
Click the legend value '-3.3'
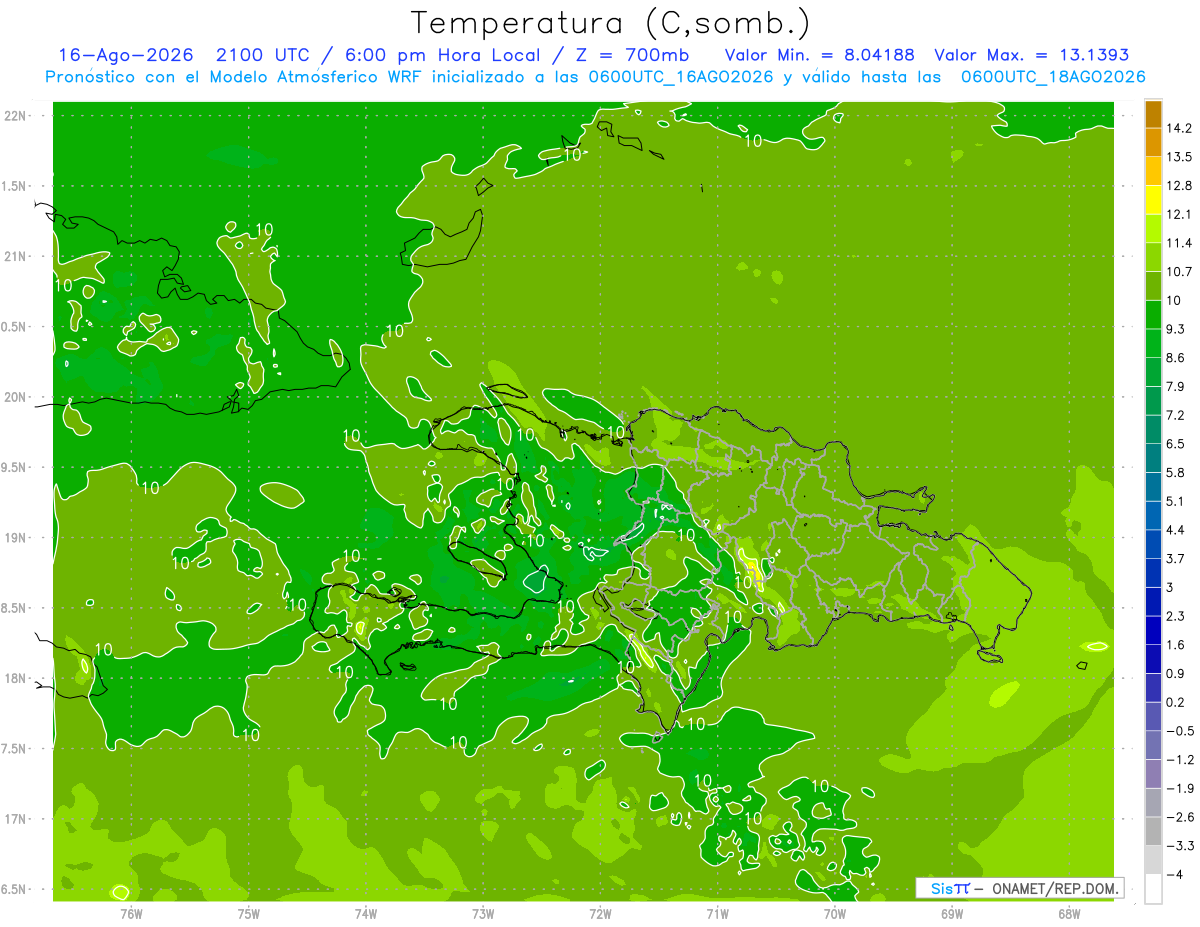1179,846
